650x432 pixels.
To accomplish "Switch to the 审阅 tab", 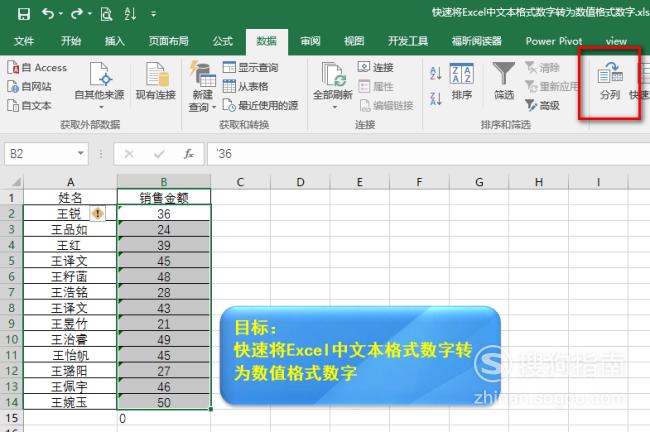I will pos(310,41).
